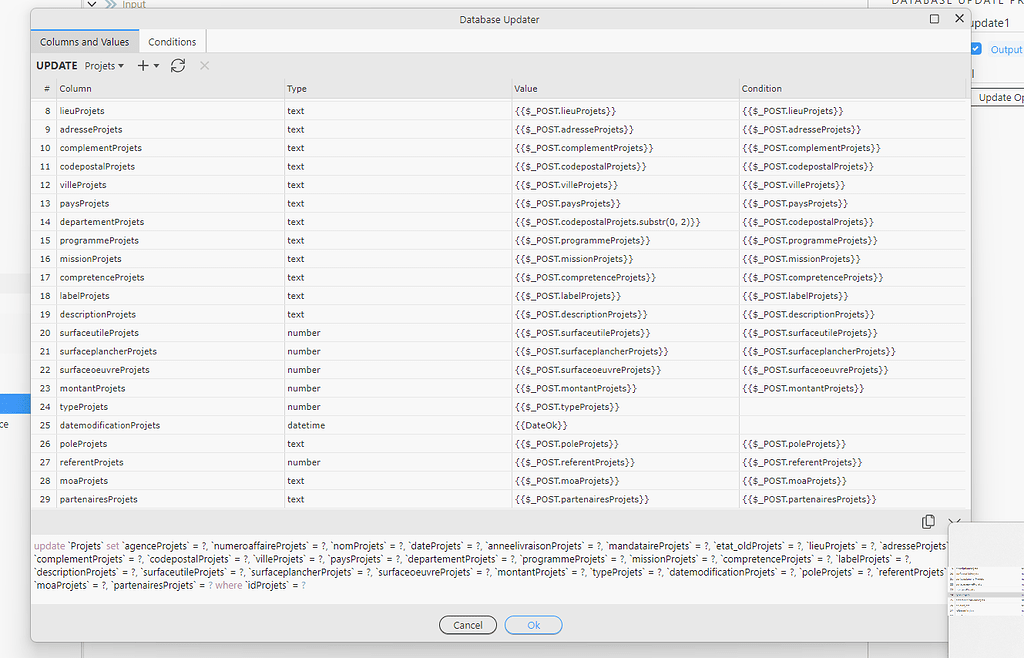
Task: Click the delete (X) icon in the toolbar
Action: pyautogui.click(x=204, y=65)
